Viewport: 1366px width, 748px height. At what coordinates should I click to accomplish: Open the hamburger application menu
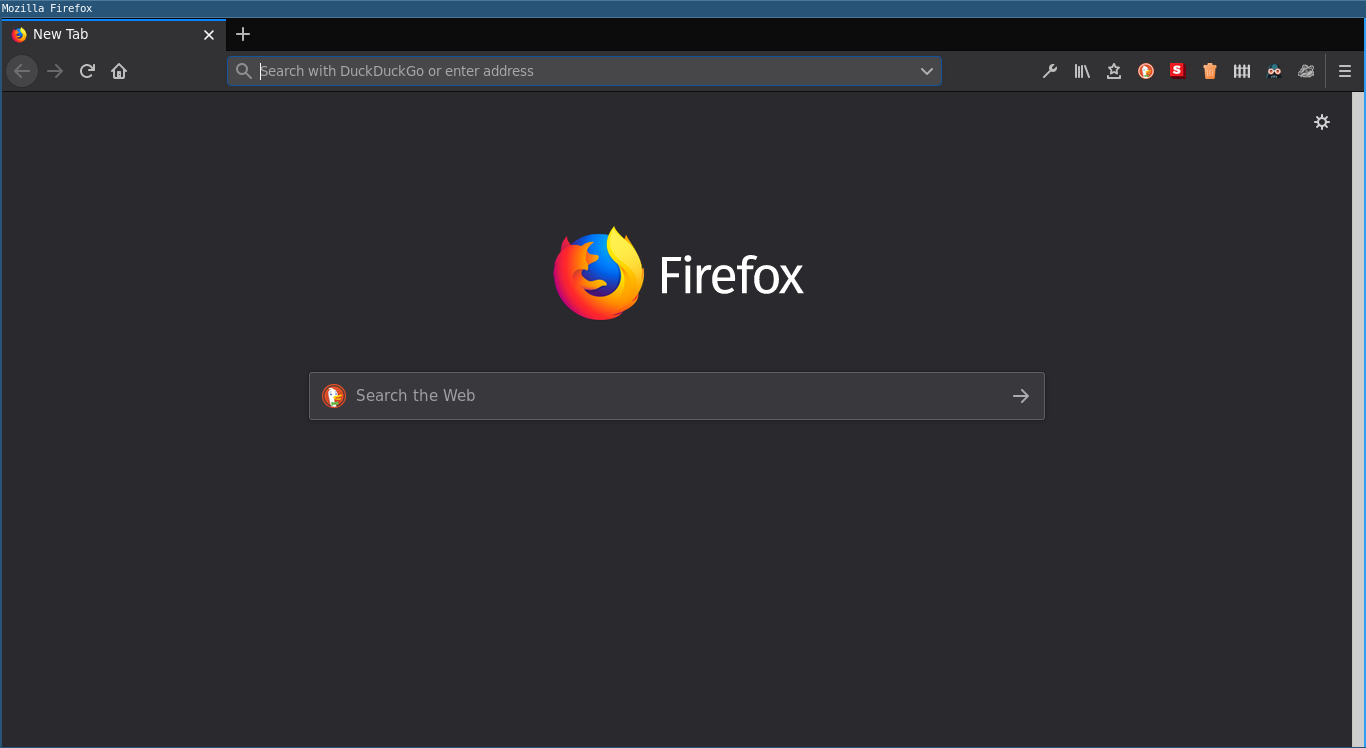click(x=1345, y=71)
